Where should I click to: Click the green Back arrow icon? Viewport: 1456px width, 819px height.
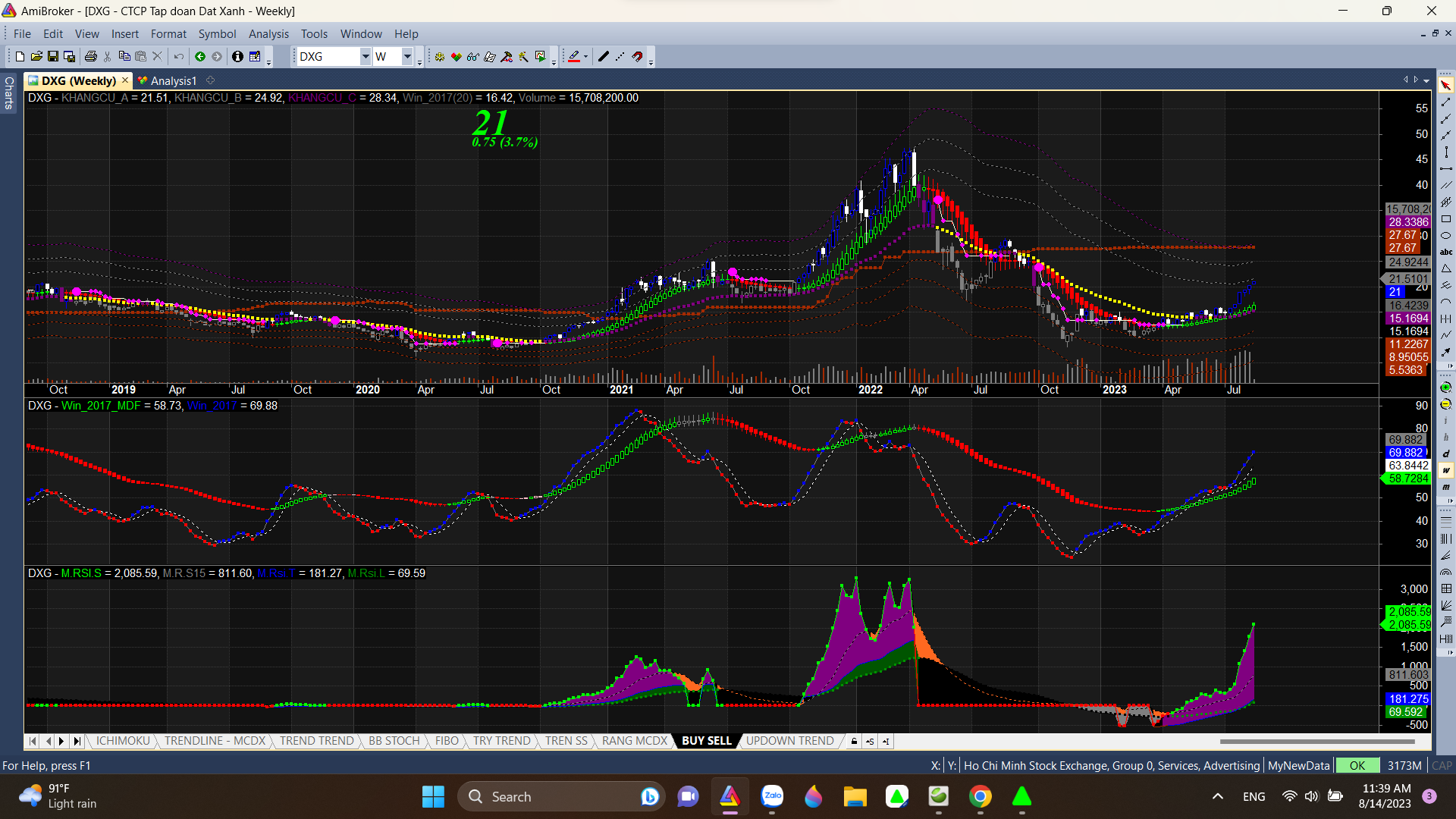pyautogui.click(x=200, y=57)
